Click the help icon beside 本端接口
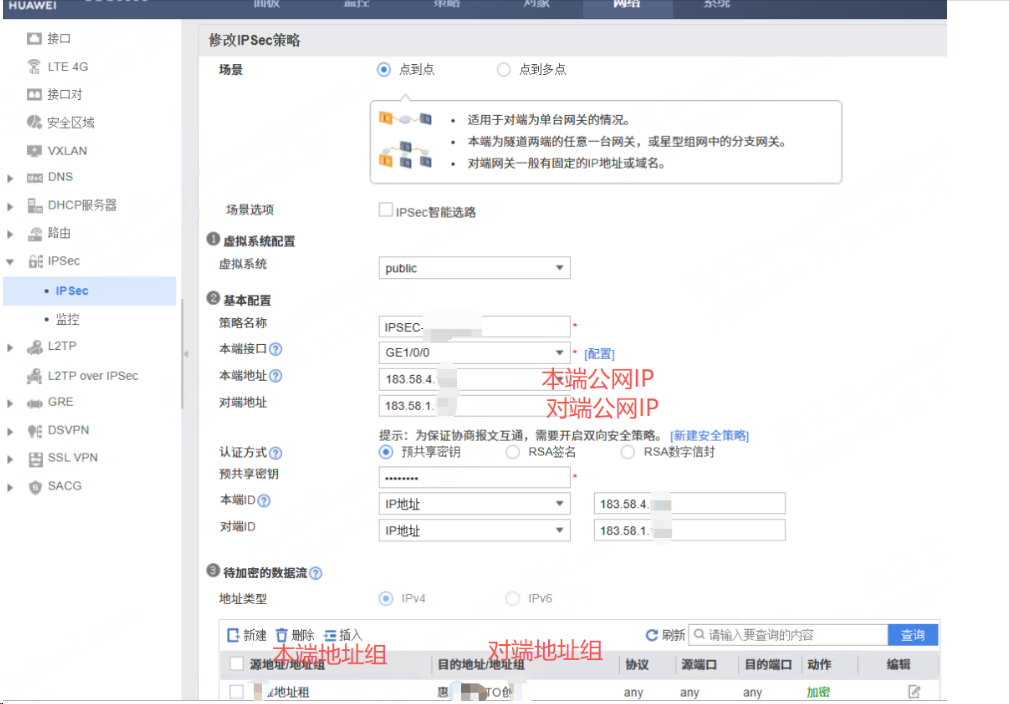 [x=276, y=350]
